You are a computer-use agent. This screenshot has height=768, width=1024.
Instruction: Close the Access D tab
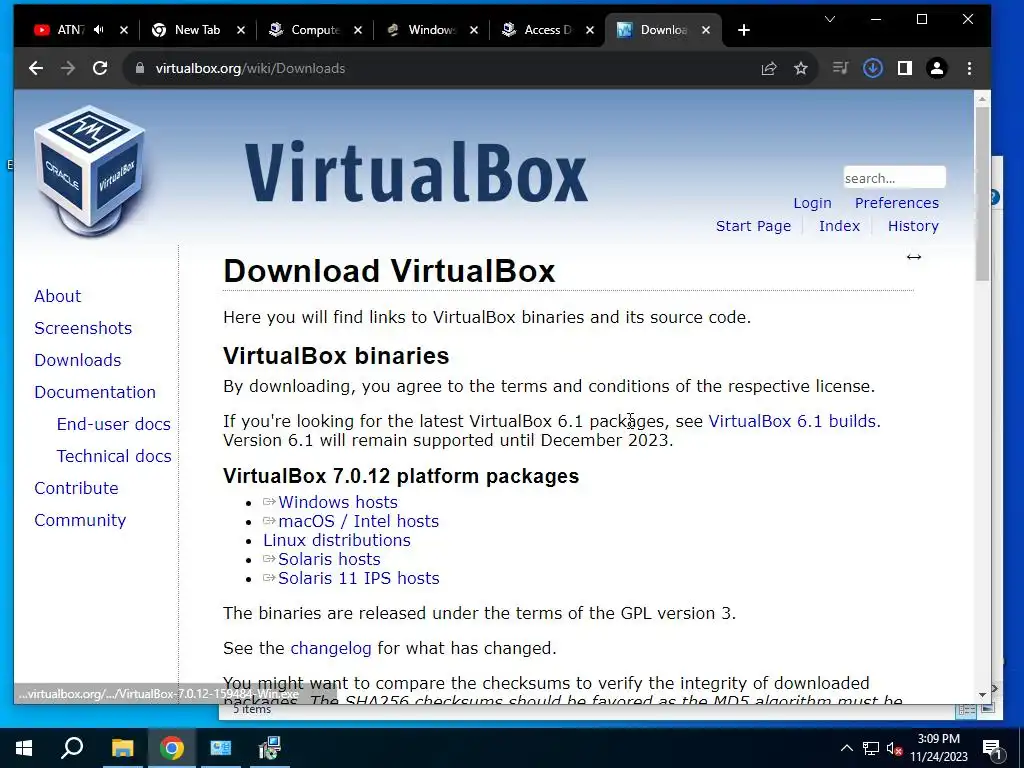590,30
